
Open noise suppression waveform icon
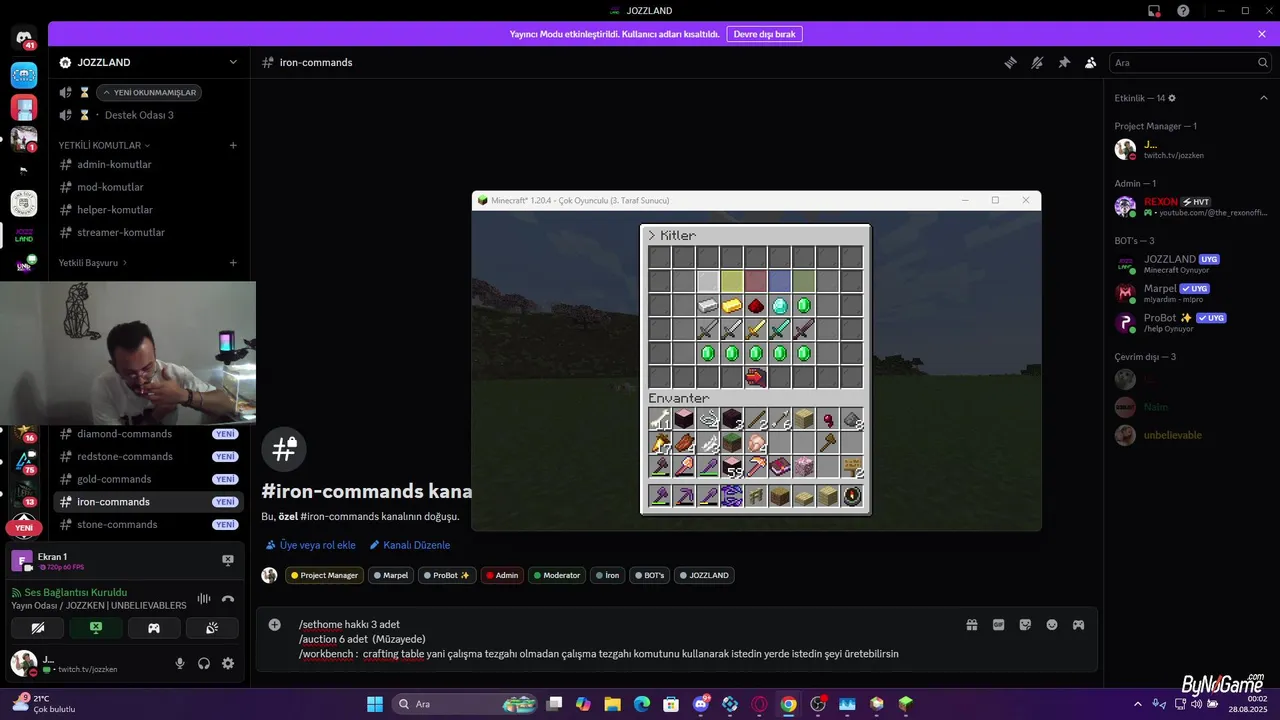[x=204, y=598]
